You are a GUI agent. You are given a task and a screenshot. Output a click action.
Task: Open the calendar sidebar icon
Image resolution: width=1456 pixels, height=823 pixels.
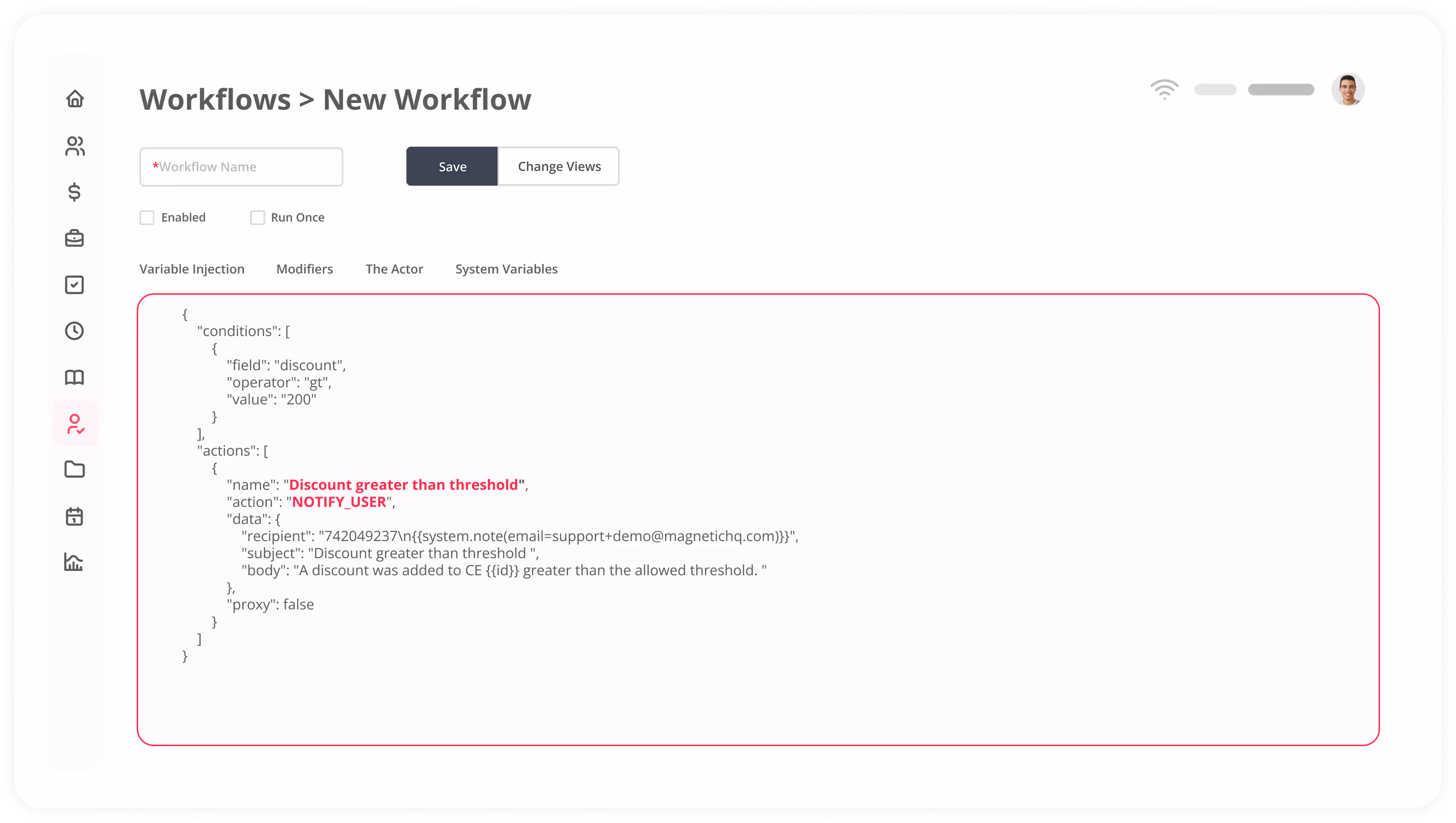[x=75, y=516]
